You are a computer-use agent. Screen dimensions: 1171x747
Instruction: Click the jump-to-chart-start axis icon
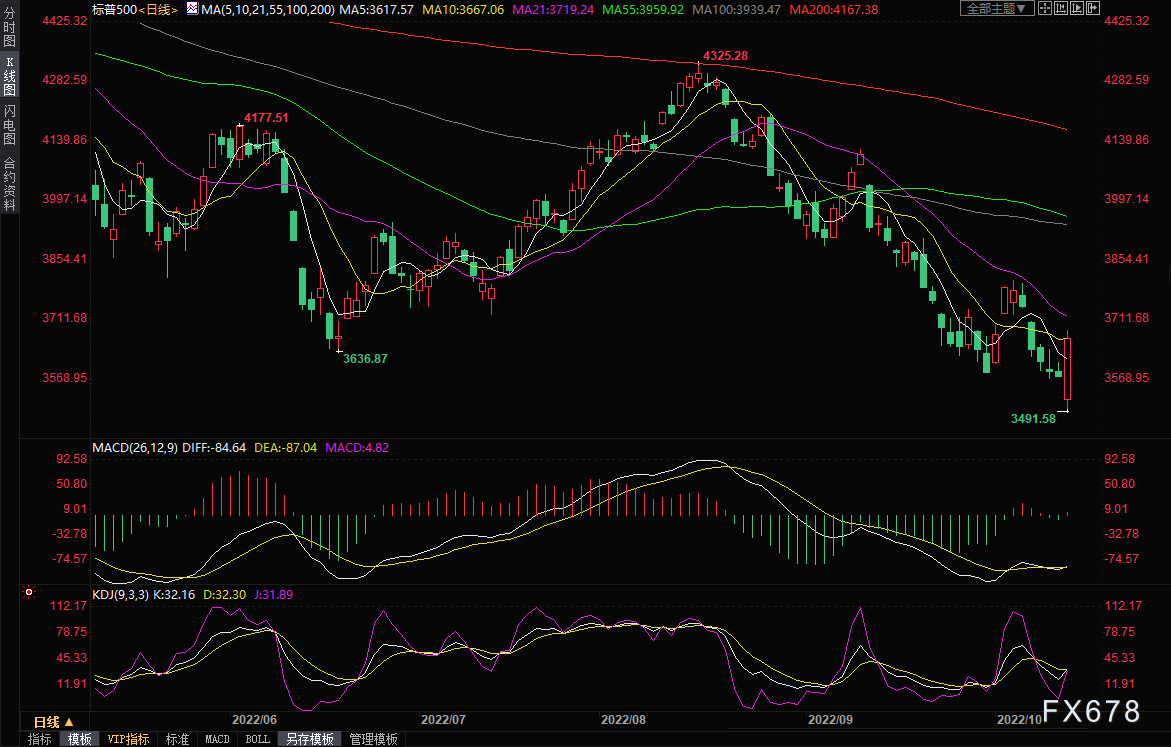(x=1060, y=8)
